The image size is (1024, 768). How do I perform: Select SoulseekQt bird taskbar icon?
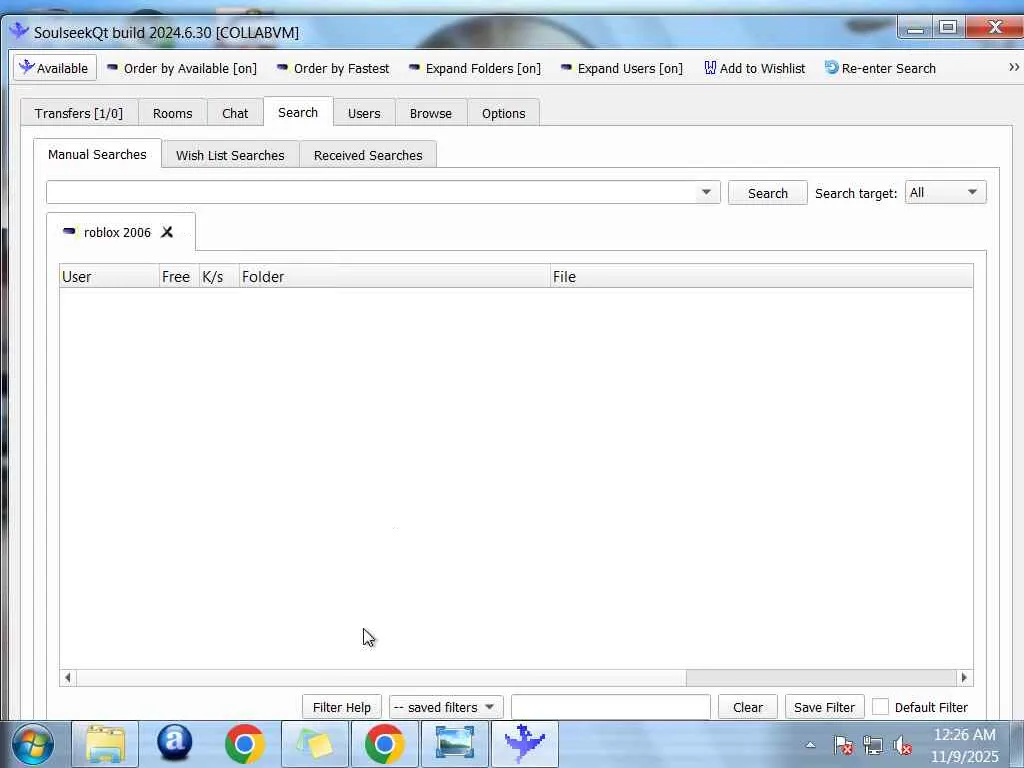click(524, 744)
